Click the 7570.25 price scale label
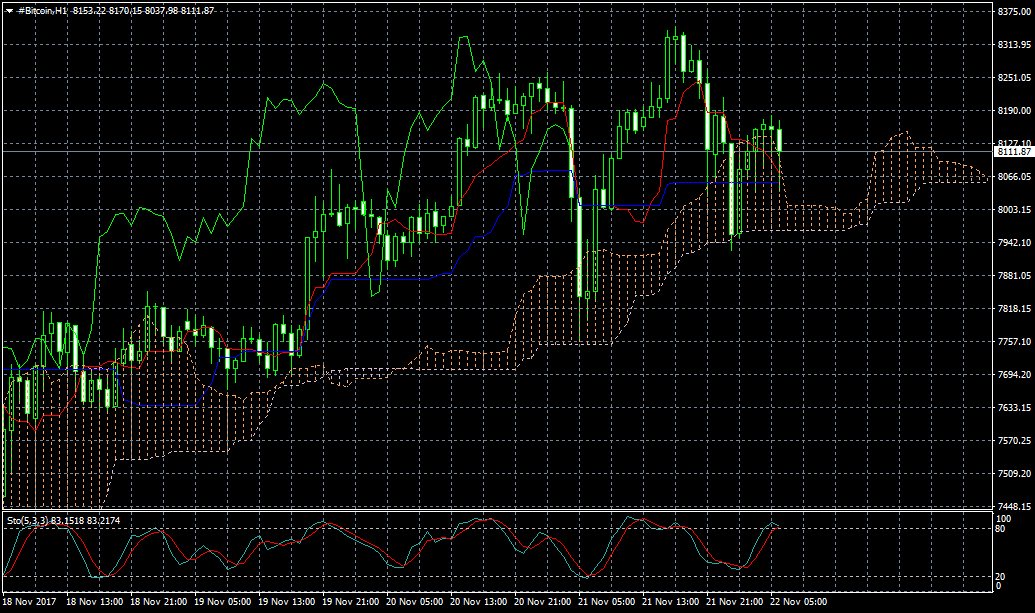This screenshot has height=613, width=1035. [x=1013, y=440]
